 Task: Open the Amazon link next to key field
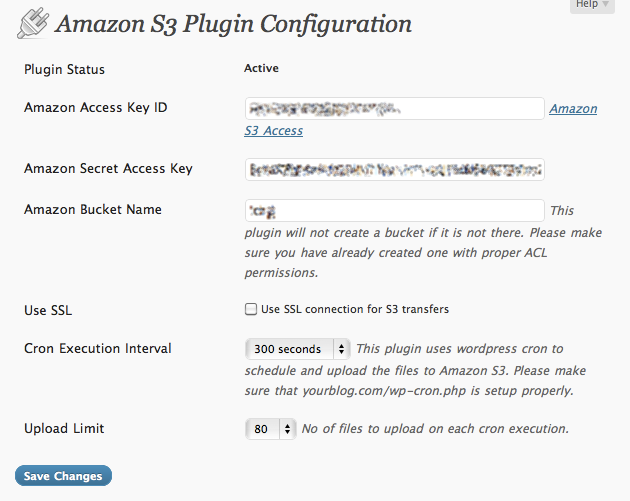pyautogui.click(x=573, y=108)
